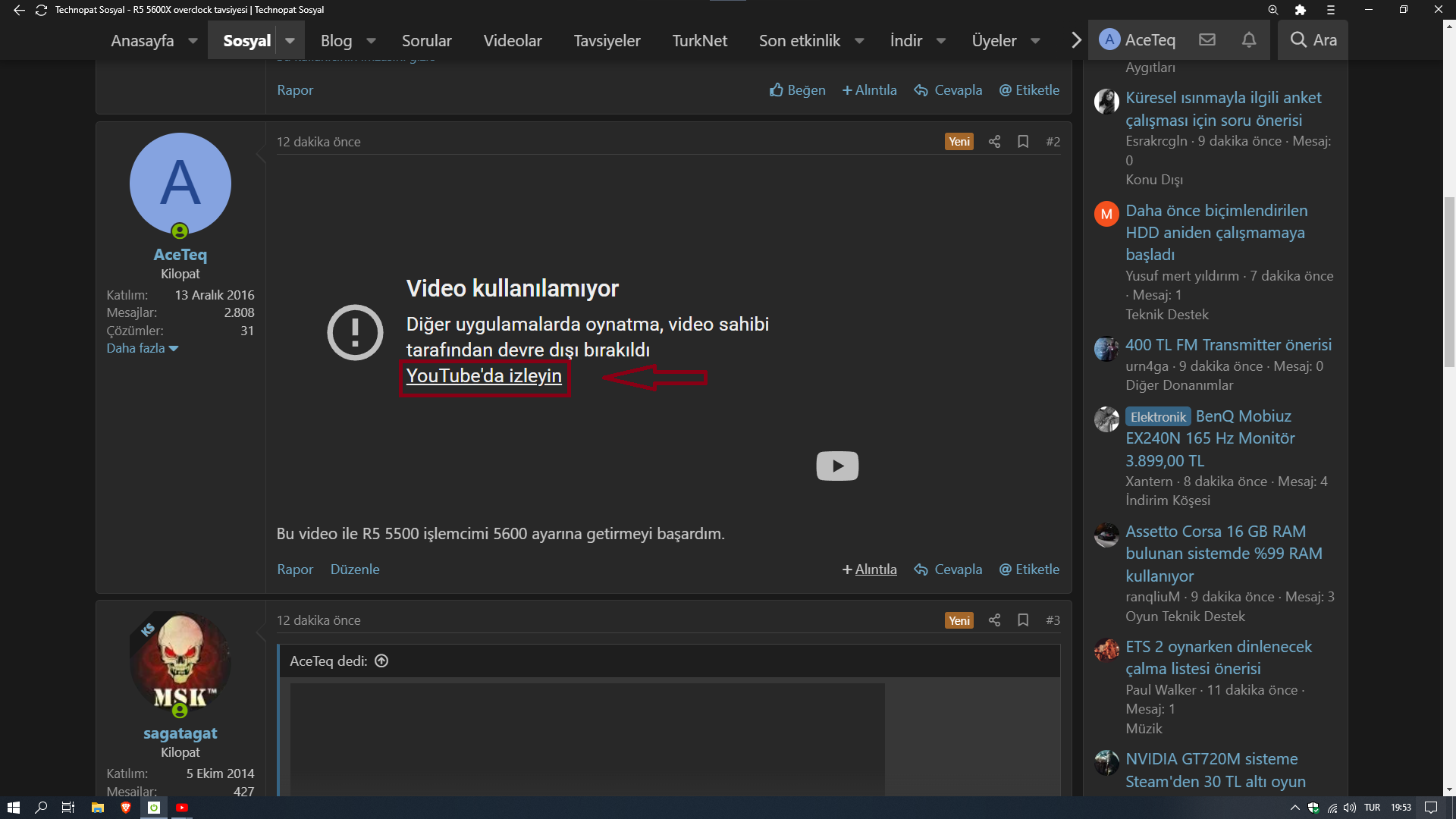
Task: Open YouTube app in Windows taskbar
Action: tap(182, 808)
